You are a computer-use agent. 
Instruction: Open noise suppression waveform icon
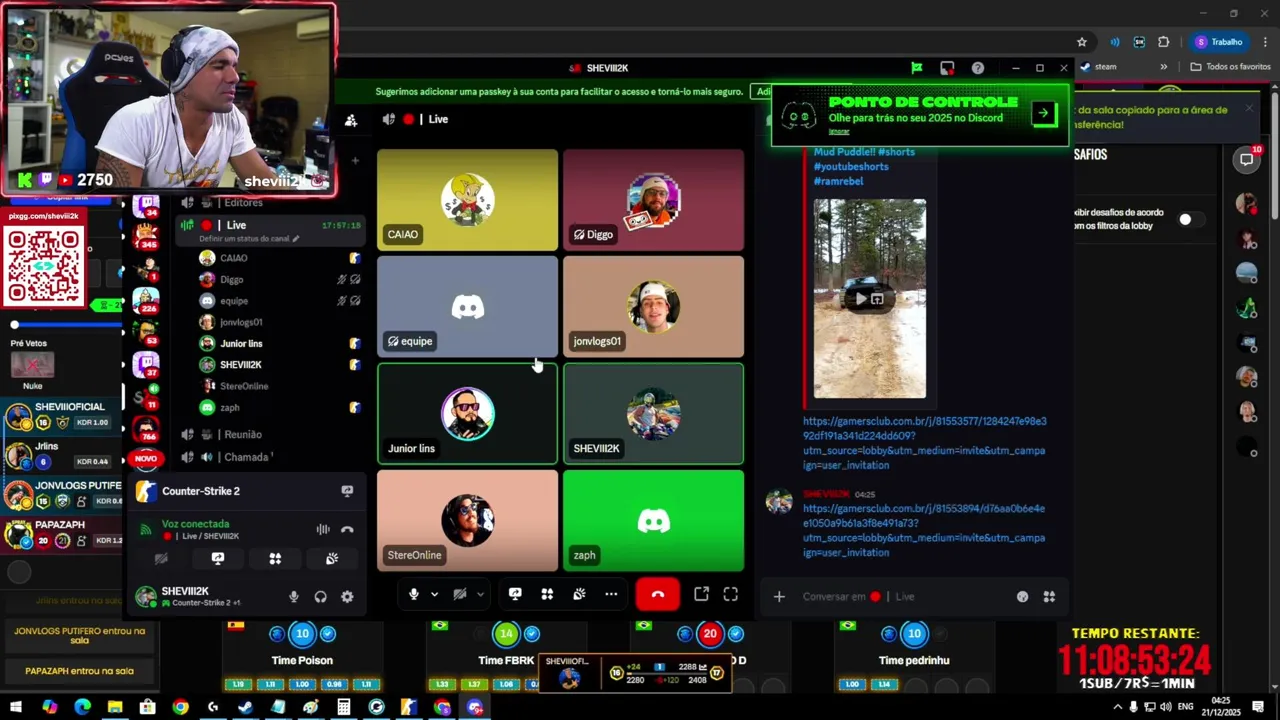323,529
